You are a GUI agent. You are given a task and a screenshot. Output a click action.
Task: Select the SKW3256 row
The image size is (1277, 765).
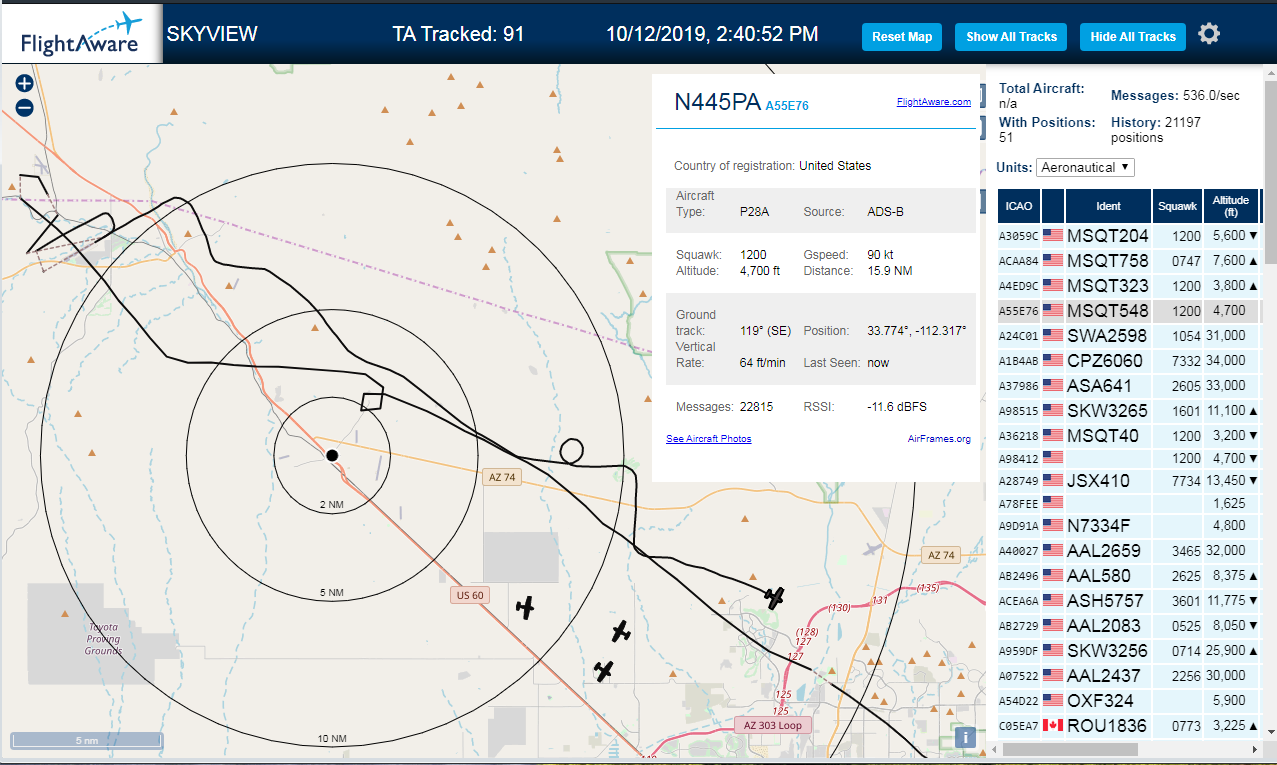[1129, 651]
